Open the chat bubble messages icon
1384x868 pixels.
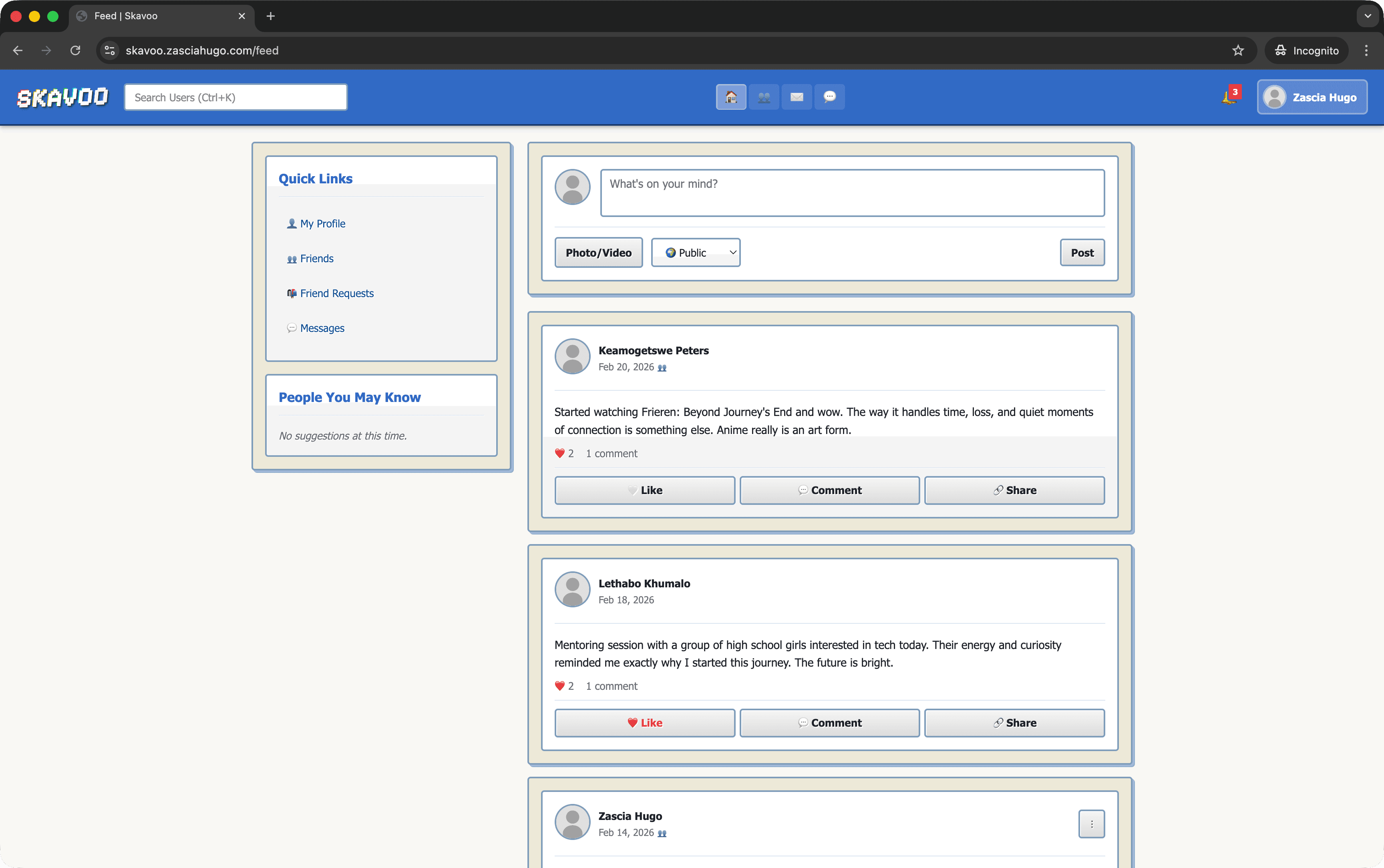829,97
